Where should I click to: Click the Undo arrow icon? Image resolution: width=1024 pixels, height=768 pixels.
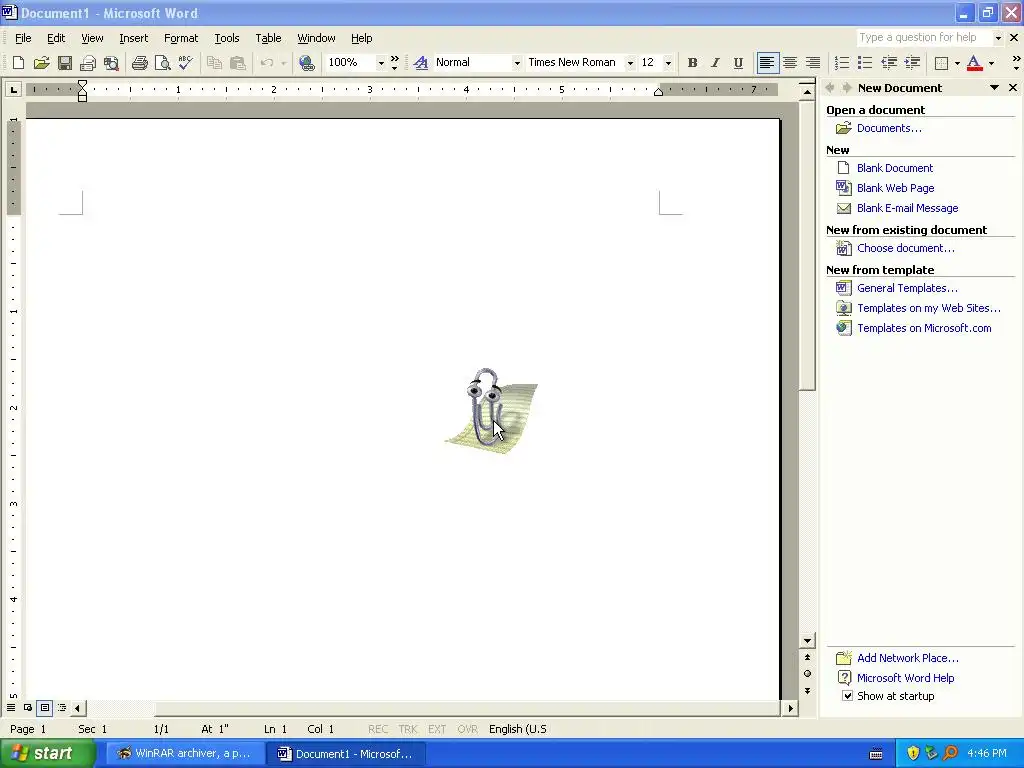click(x=266, y=63)
